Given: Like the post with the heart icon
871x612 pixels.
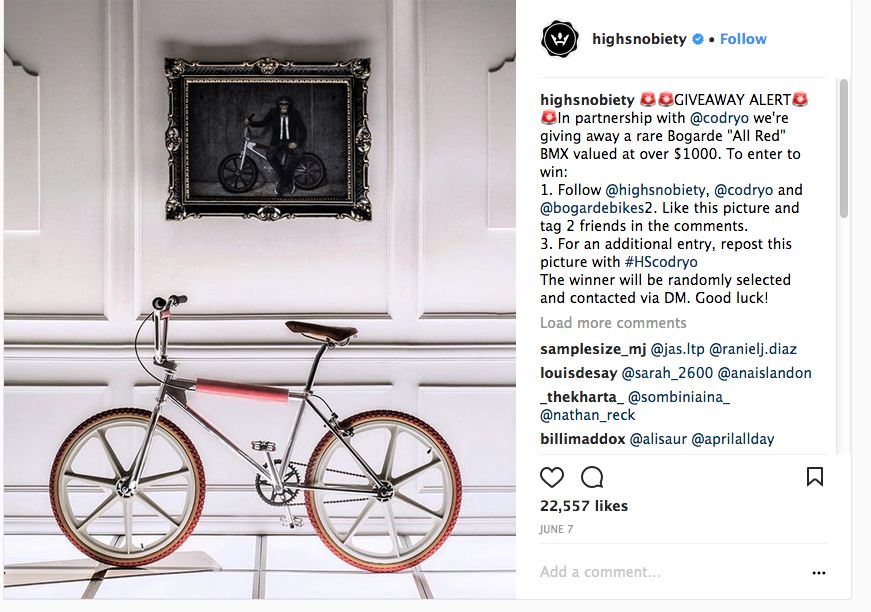Looking at the screenshot, I should [x=552, y=477].
